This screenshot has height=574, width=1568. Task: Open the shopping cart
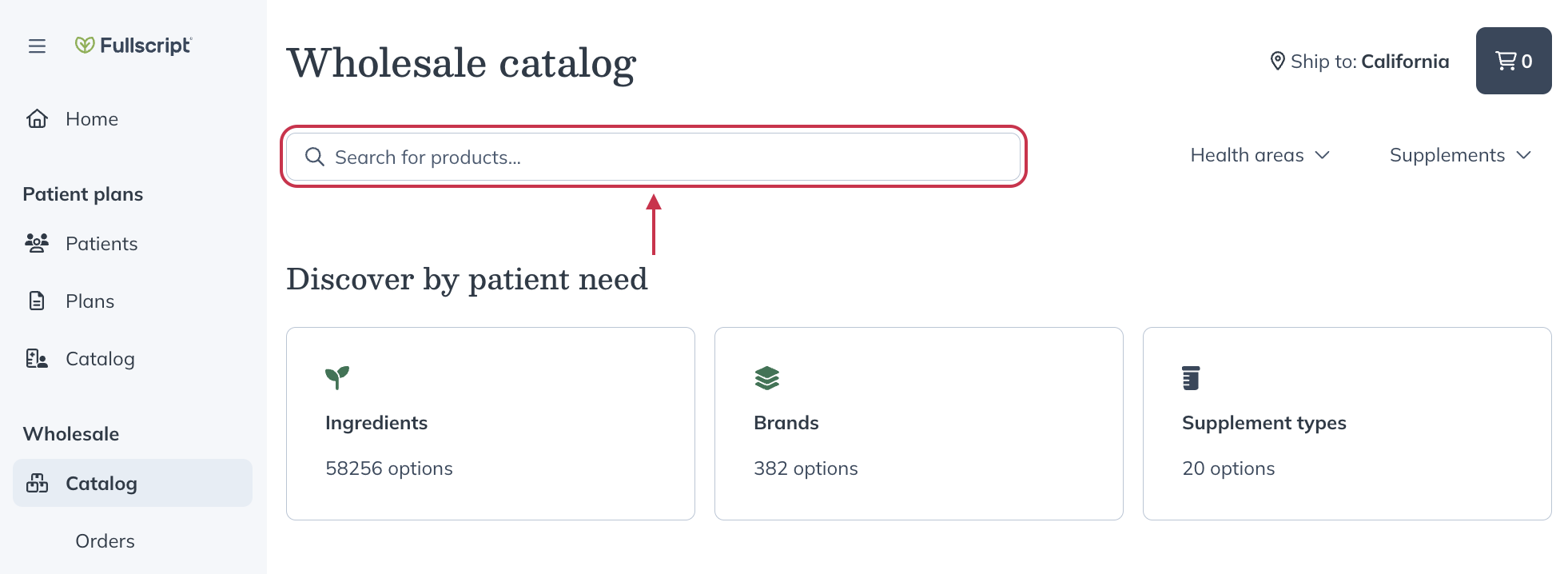pyautogui.click(x=1513, y=61)
